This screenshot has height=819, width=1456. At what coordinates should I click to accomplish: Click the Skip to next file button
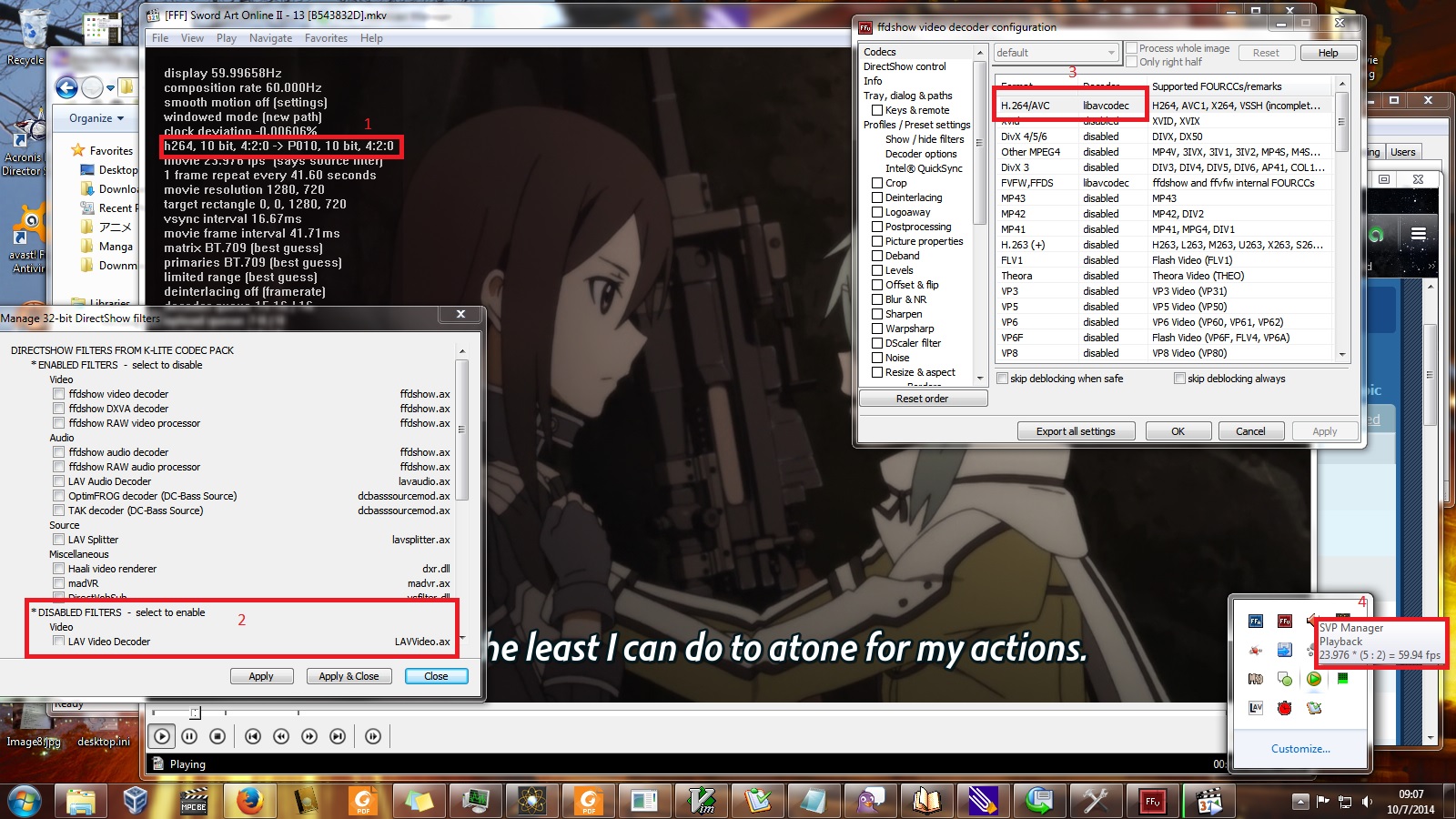pos(338,736)
